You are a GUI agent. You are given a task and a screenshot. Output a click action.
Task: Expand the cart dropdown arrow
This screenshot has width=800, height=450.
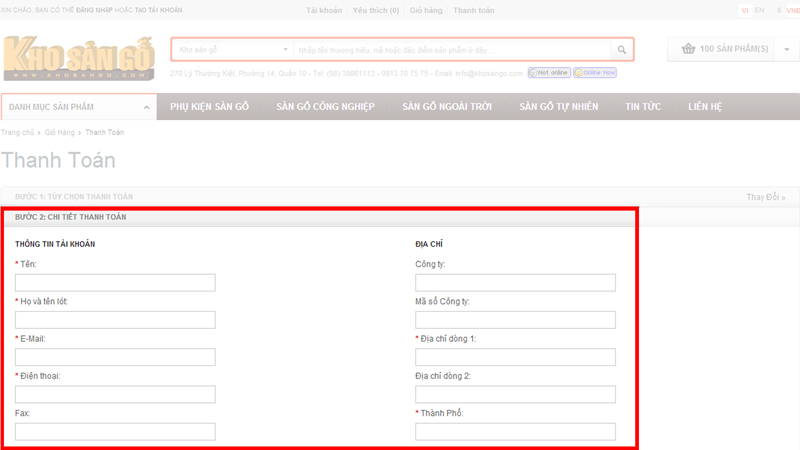[786, 49]
